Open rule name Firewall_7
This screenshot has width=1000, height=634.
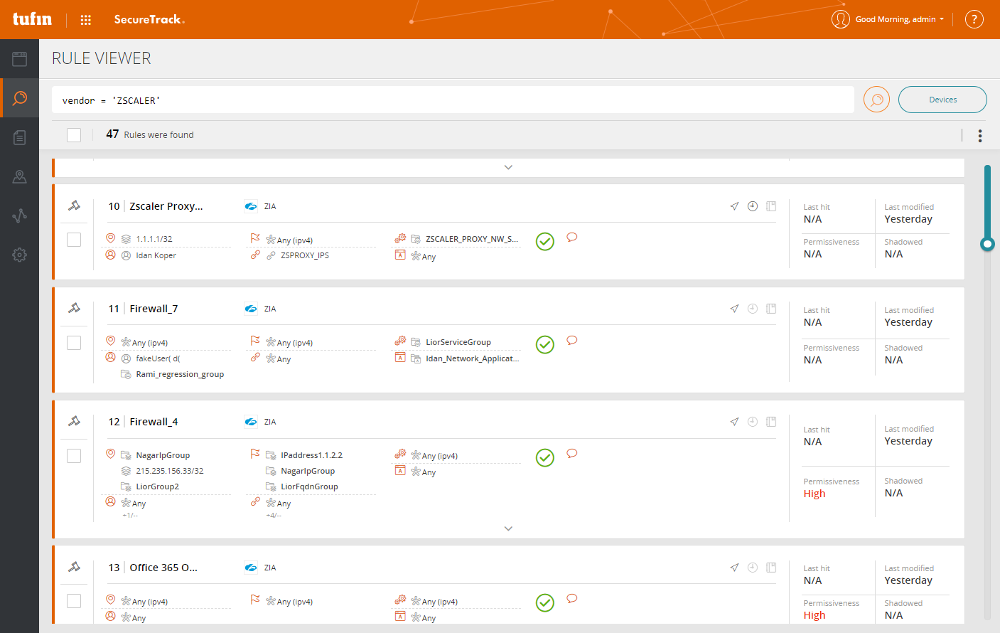click(154, 309)
